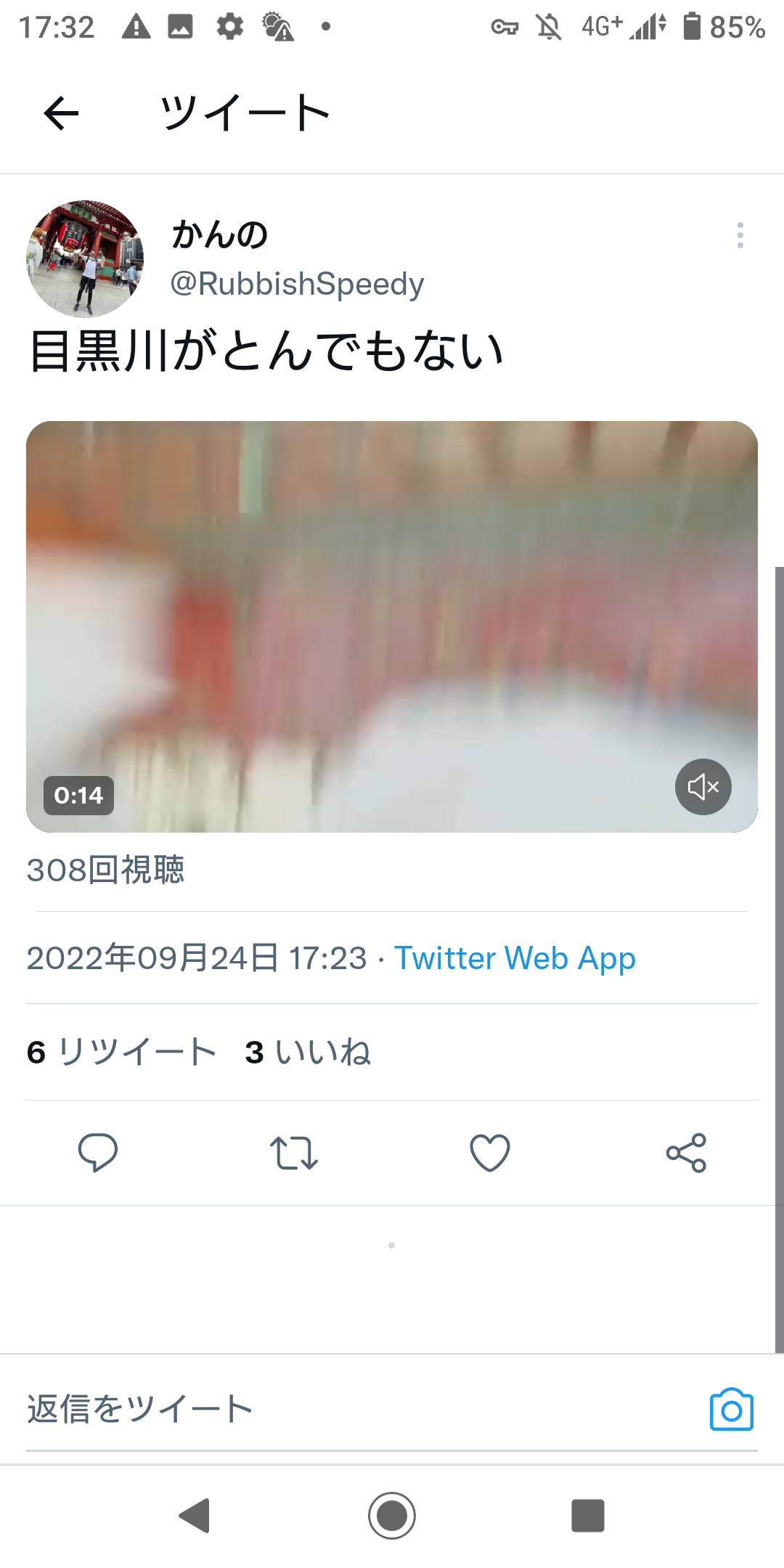The height and width of the screenshot is (1568, 784).
Task: Tap the Android home circle button
Action: point(392,1516)
